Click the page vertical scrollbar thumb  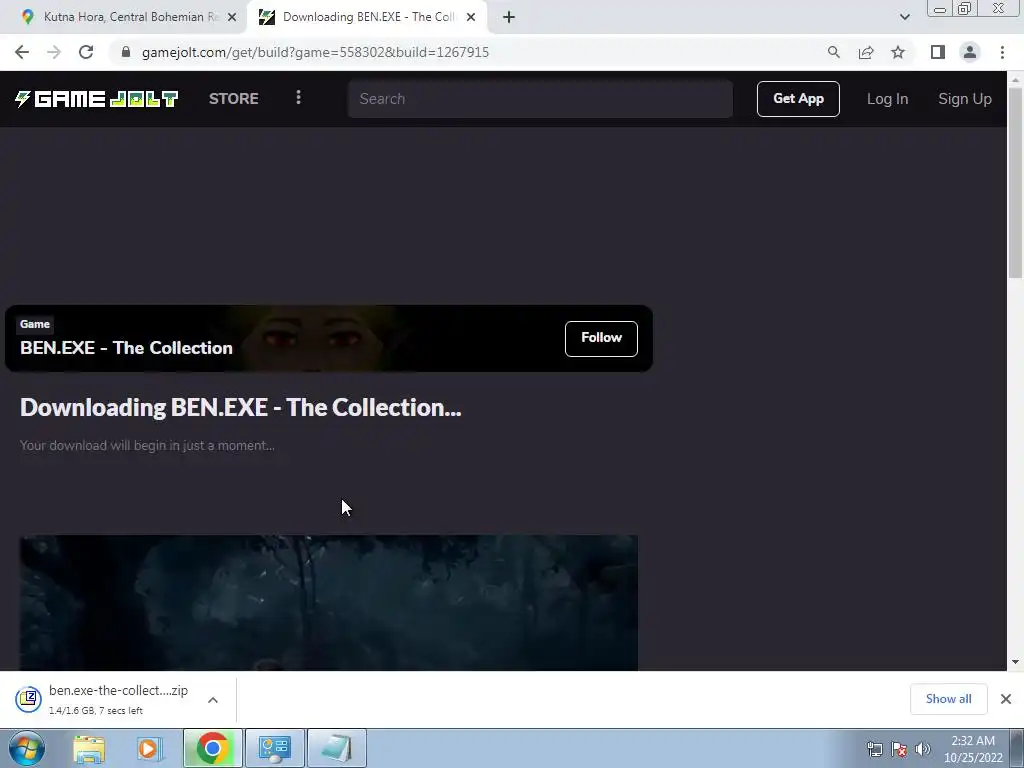pyautogui.click(x=1015, y=183)
